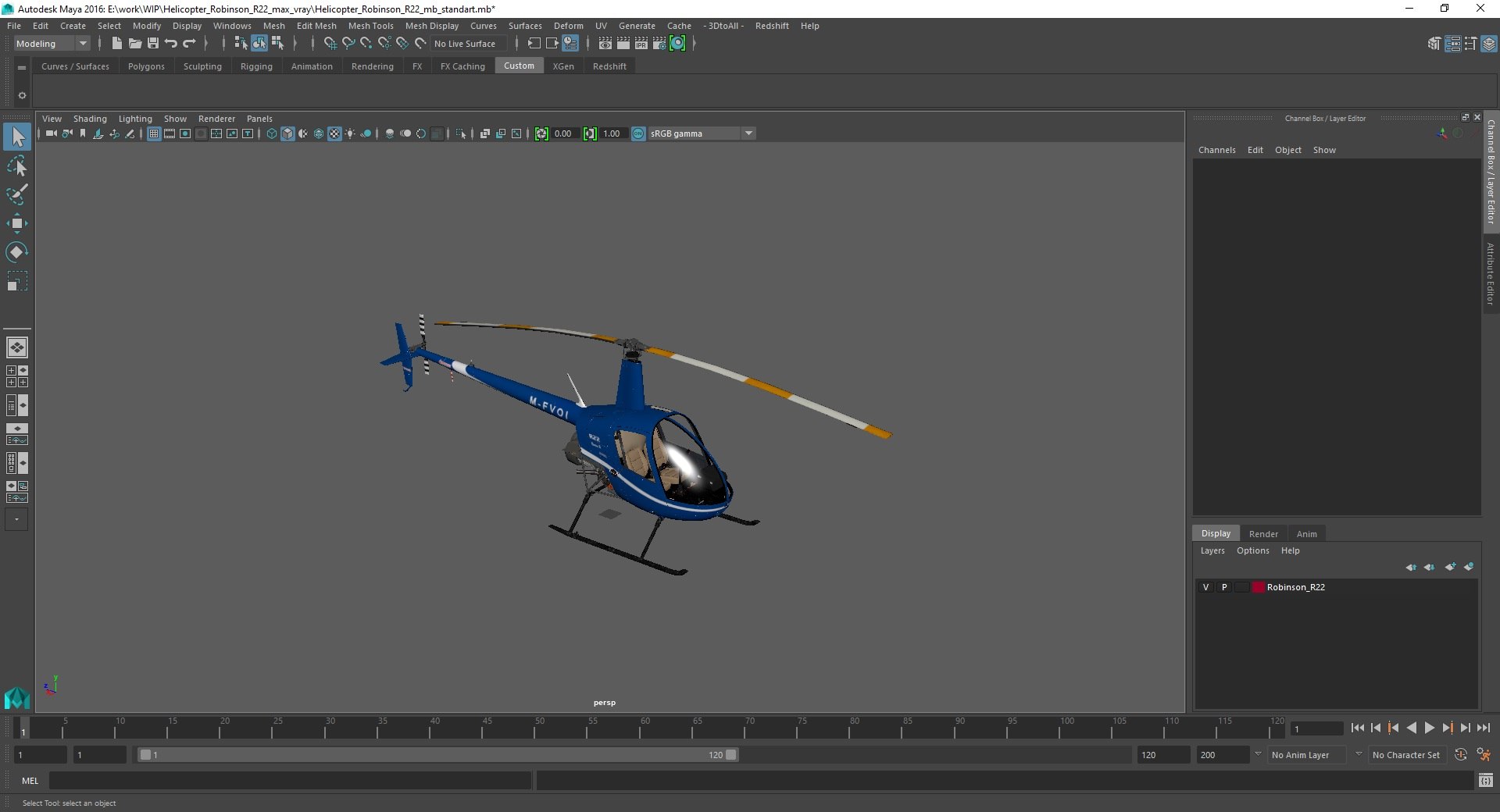Click the viewport select camera icon
This screenshot has width=1500, height=812.
click(x=51, y=134)
